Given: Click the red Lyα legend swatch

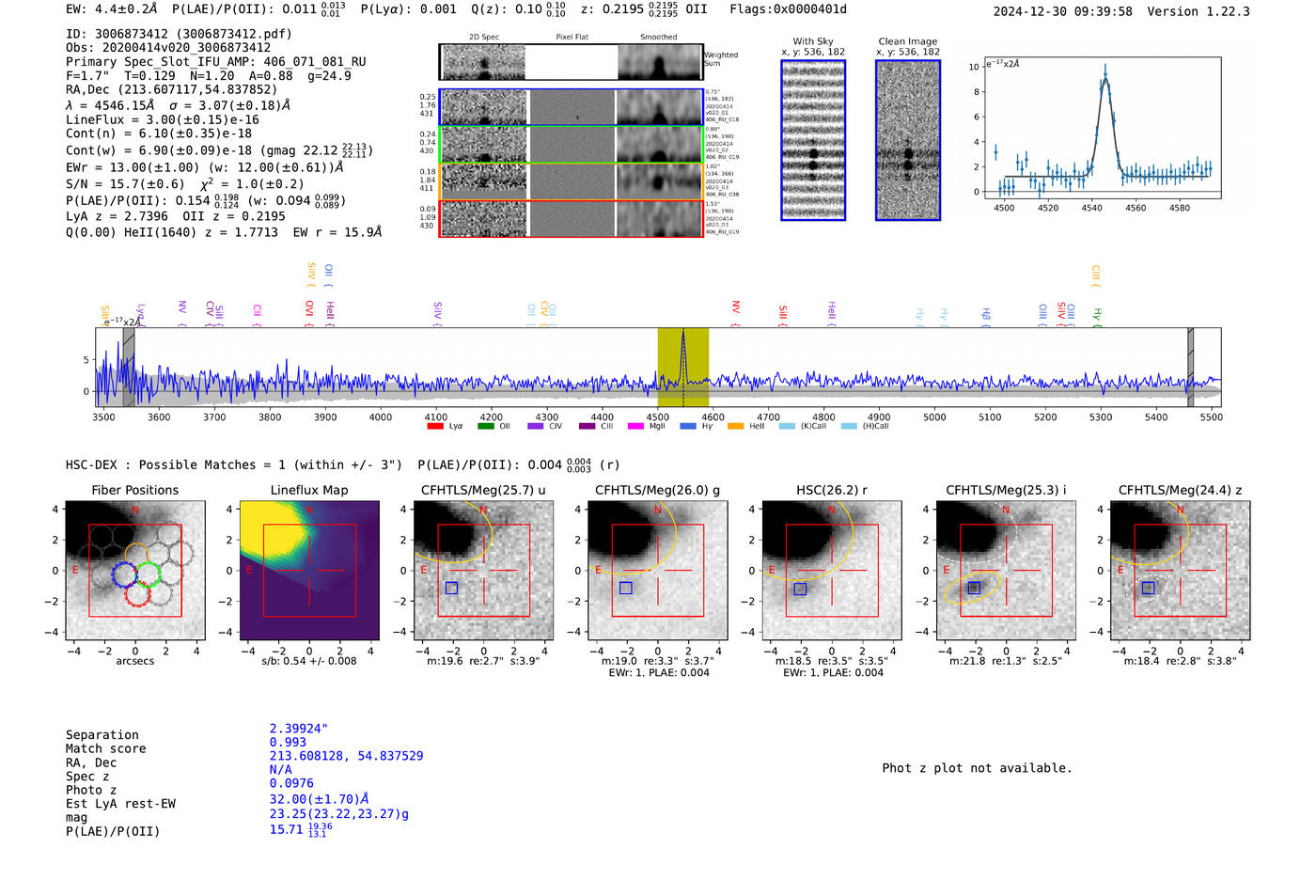Looking at the screenshot, I should pyautogui.click(x=435, y=426).
